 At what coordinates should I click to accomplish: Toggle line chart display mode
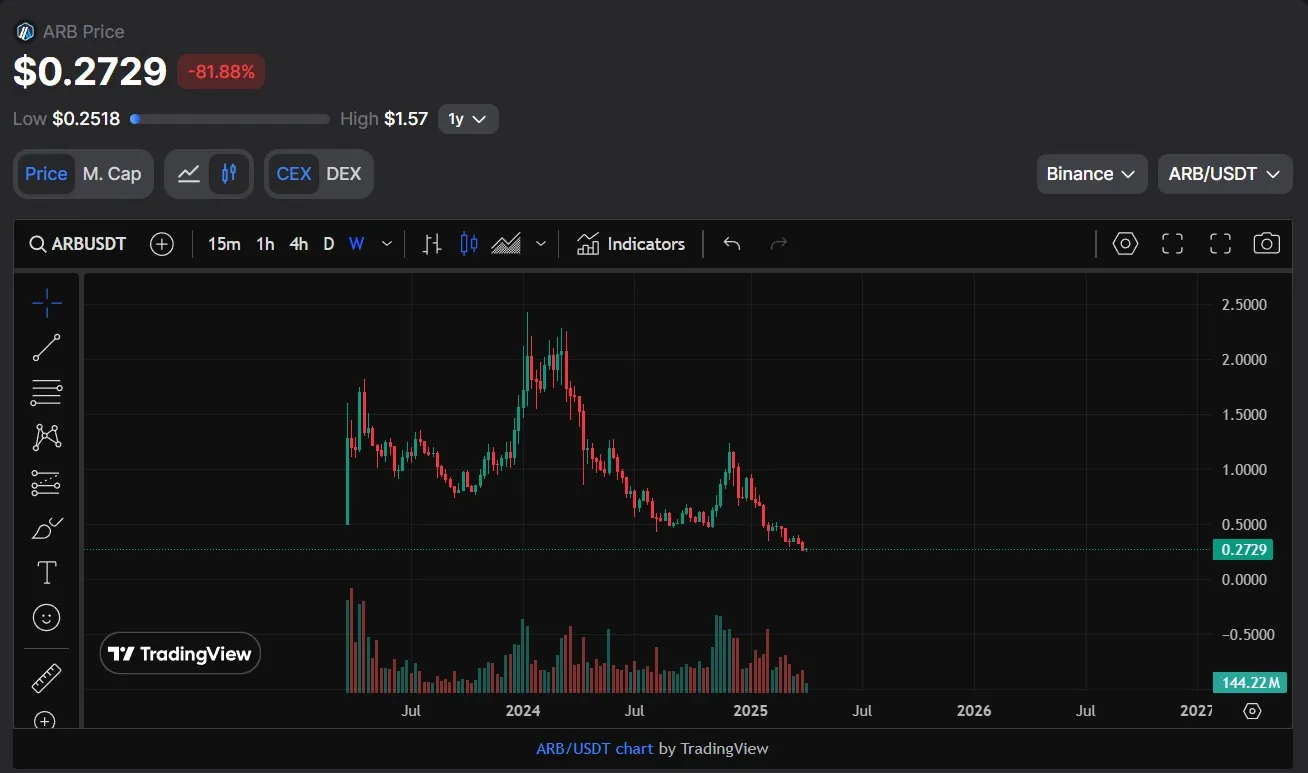point(188,174)
